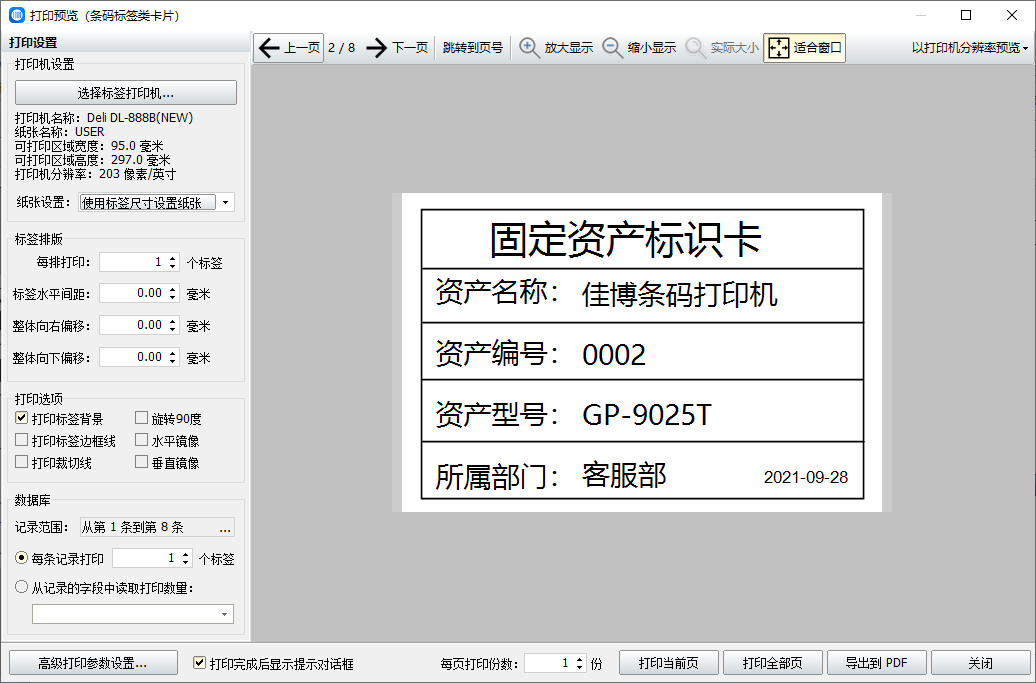Click the 每页打印份数 spinner arrows

(579, 663)
